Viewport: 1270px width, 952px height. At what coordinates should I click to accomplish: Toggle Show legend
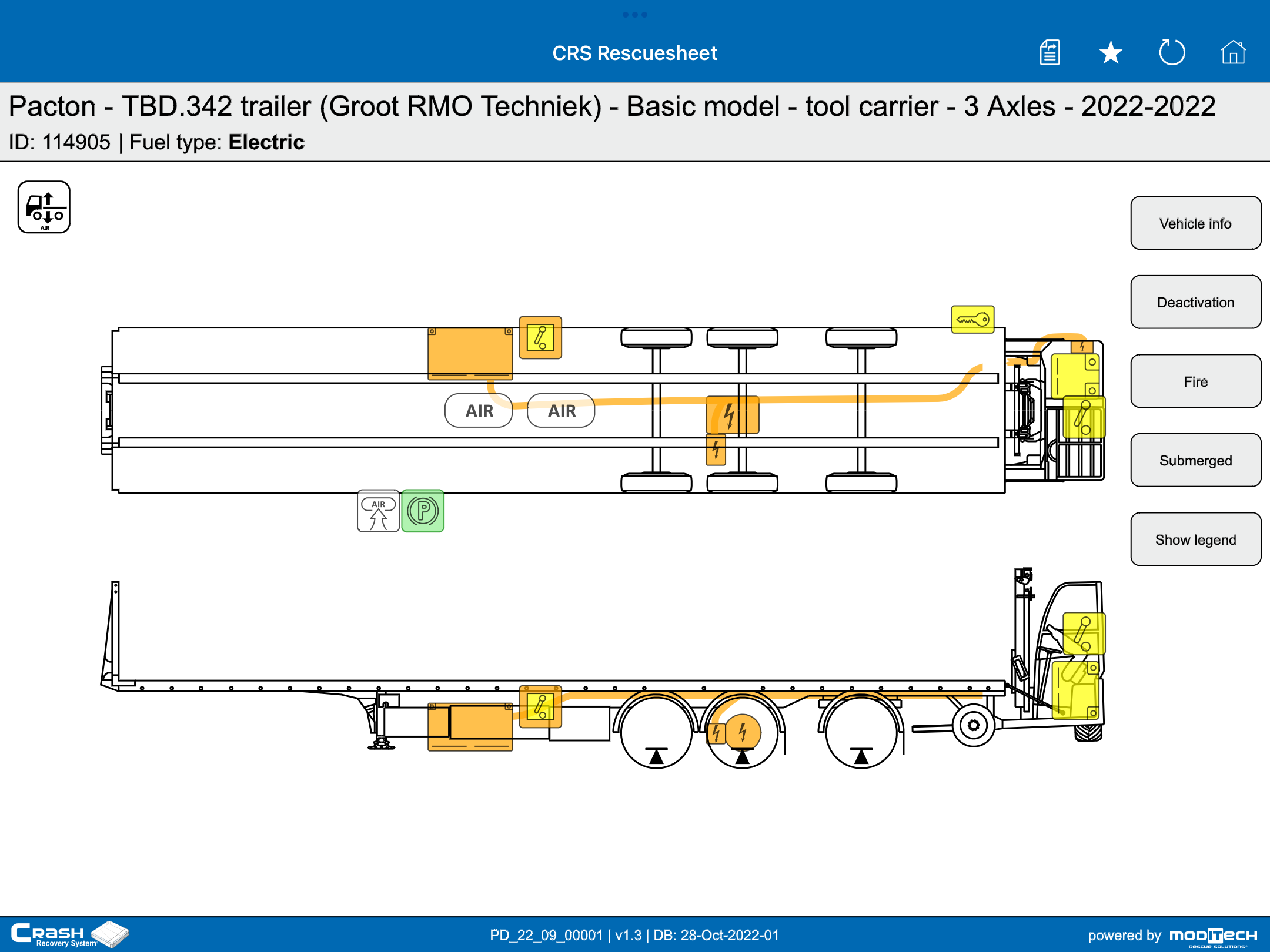pos(1195,539)
